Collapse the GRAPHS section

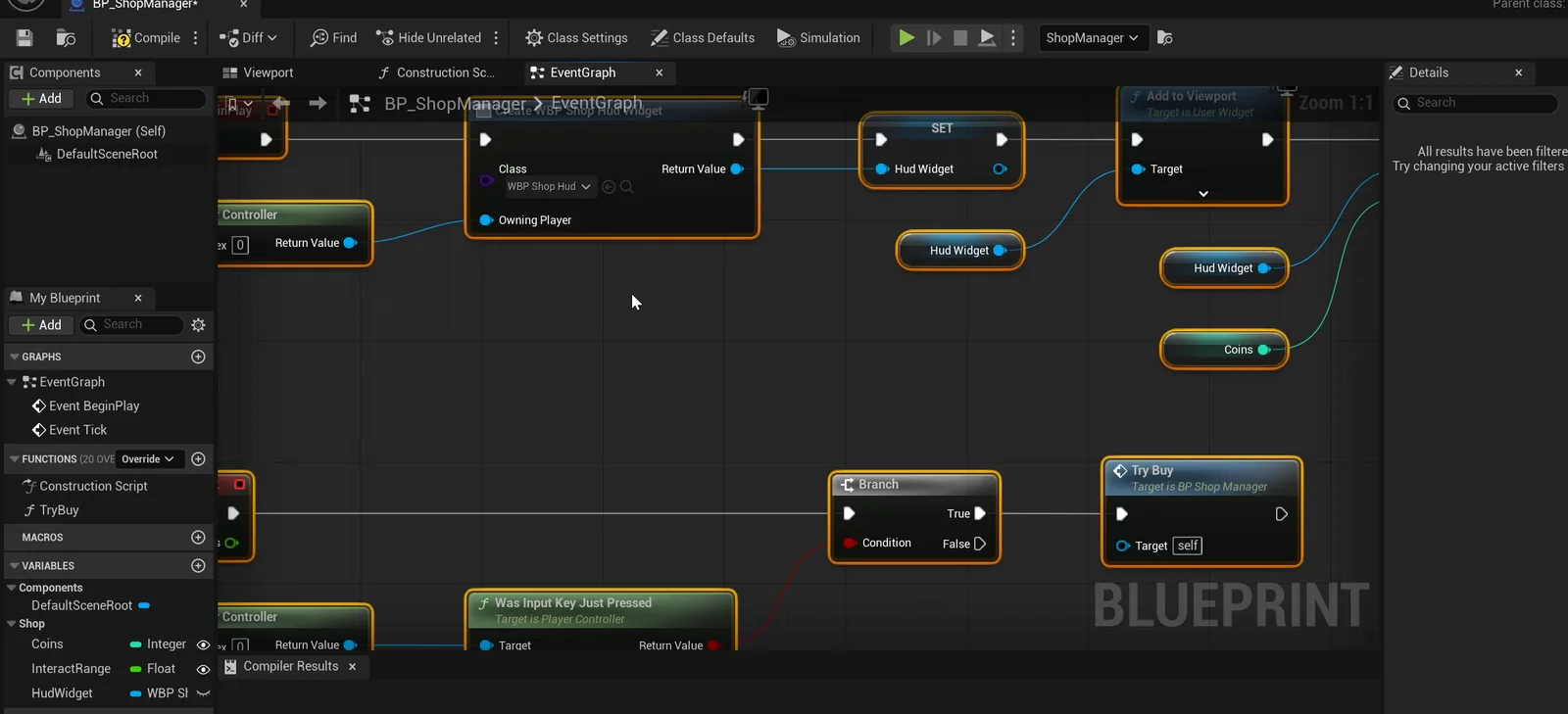point(15,357)
